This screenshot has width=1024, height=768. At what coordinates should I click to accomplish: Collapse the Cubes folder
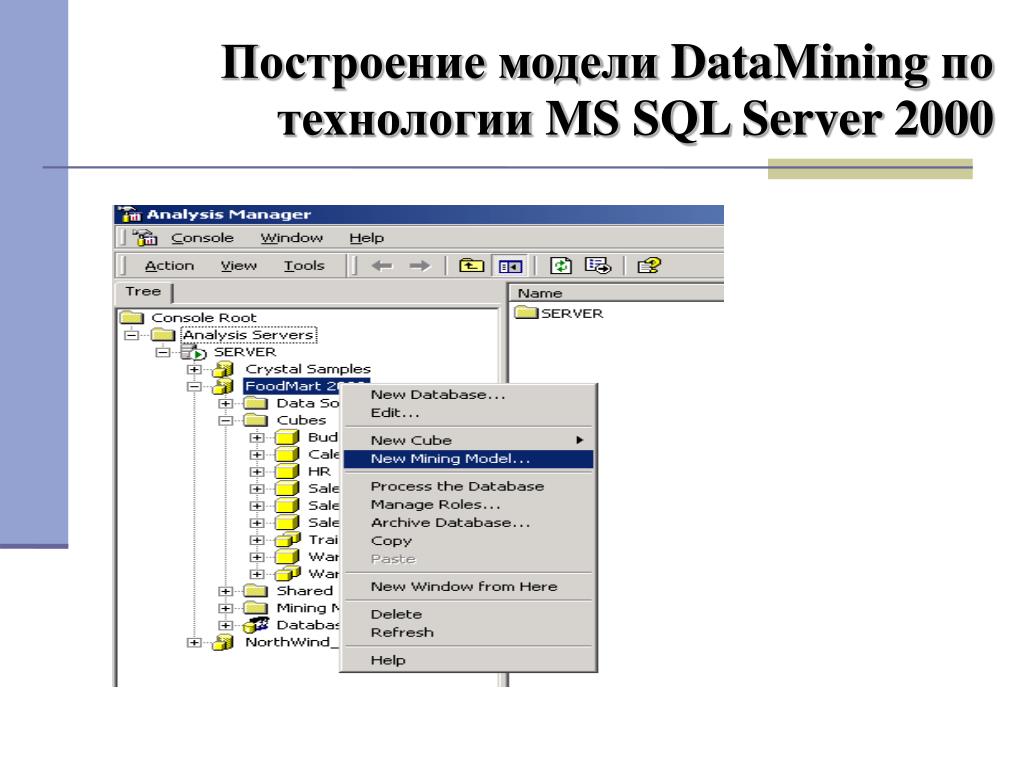pyautogui.click(x=225, y=421)
